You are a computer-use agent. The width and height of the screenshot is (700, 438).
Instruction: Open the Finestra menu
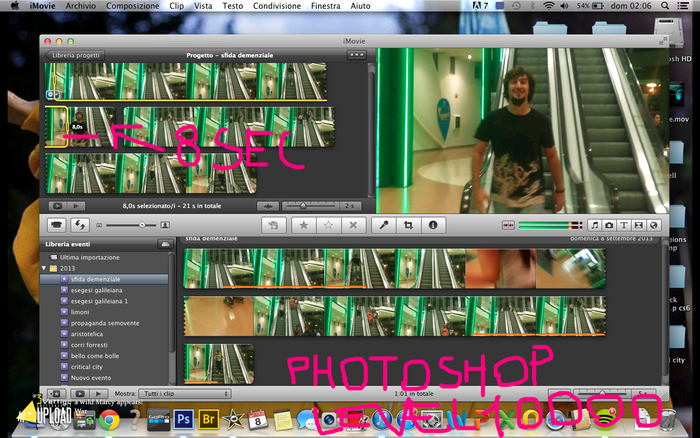[325, 6]
